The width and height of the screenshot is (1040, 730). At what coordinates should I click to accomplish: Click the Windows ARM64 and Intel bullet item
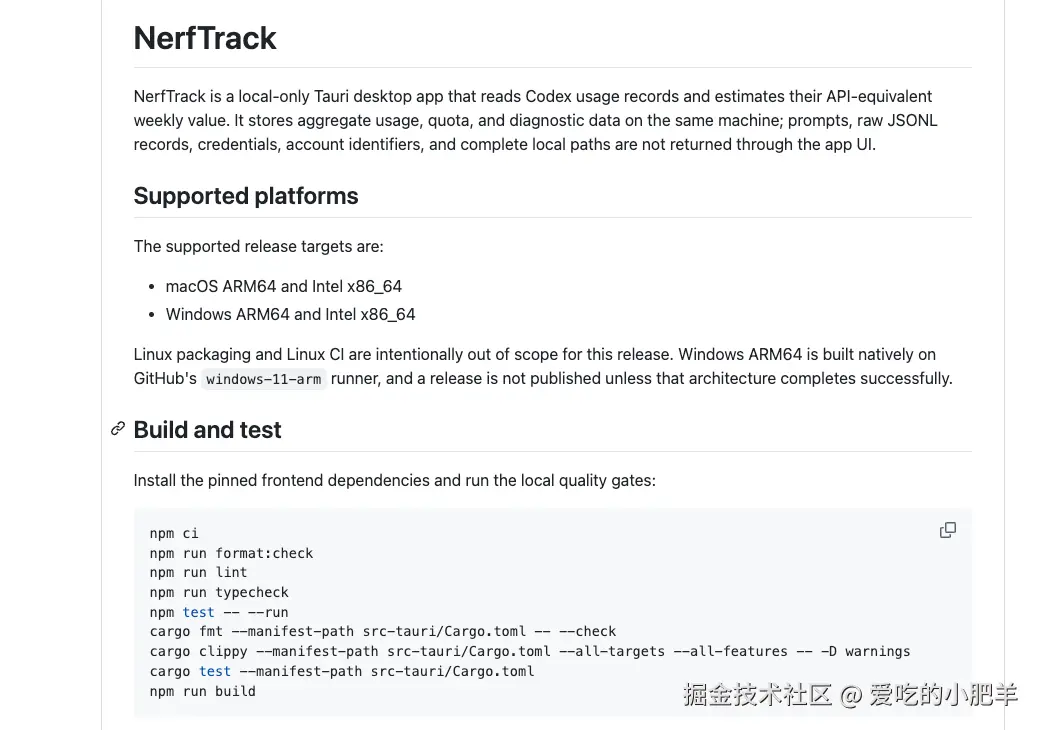(290, 314)
